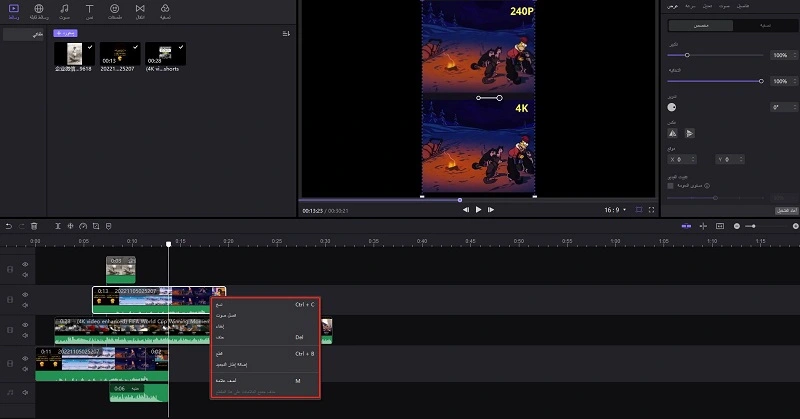Click the timeline zoom in plus button
800x419 pixels.
pyautogui.click(x=795, y=226)
